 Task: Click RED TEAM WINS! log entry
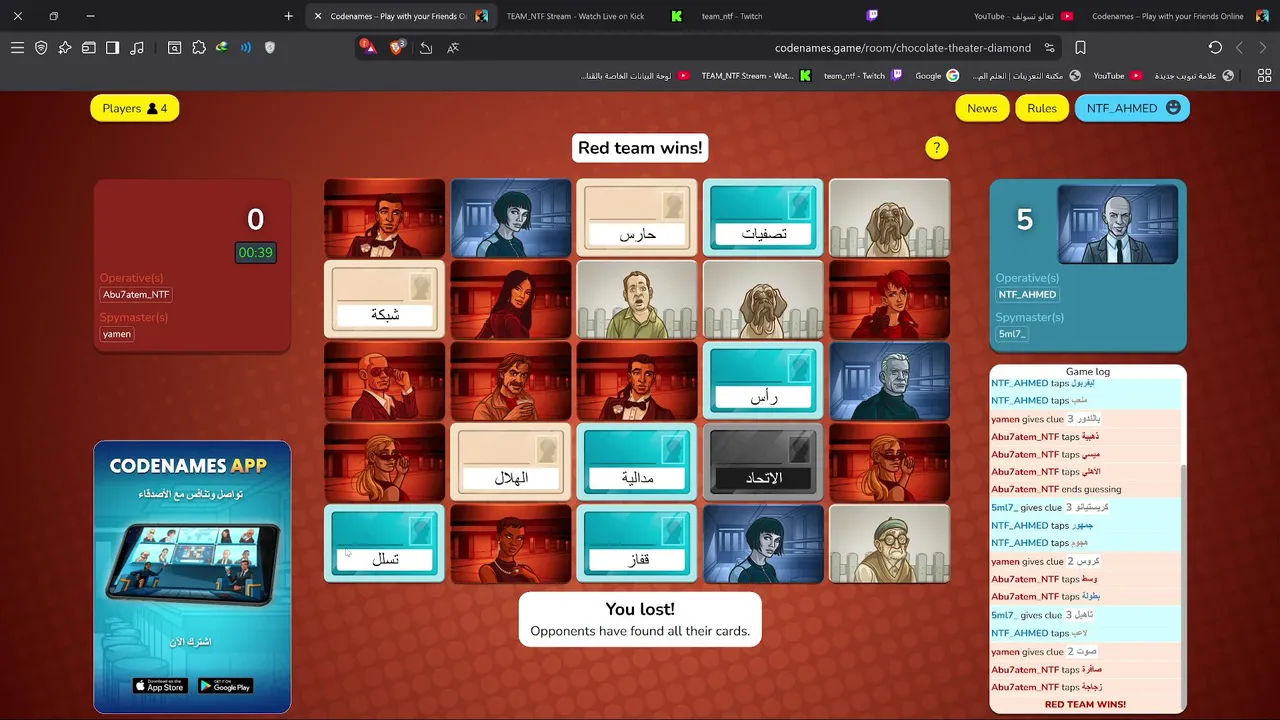1085,704
